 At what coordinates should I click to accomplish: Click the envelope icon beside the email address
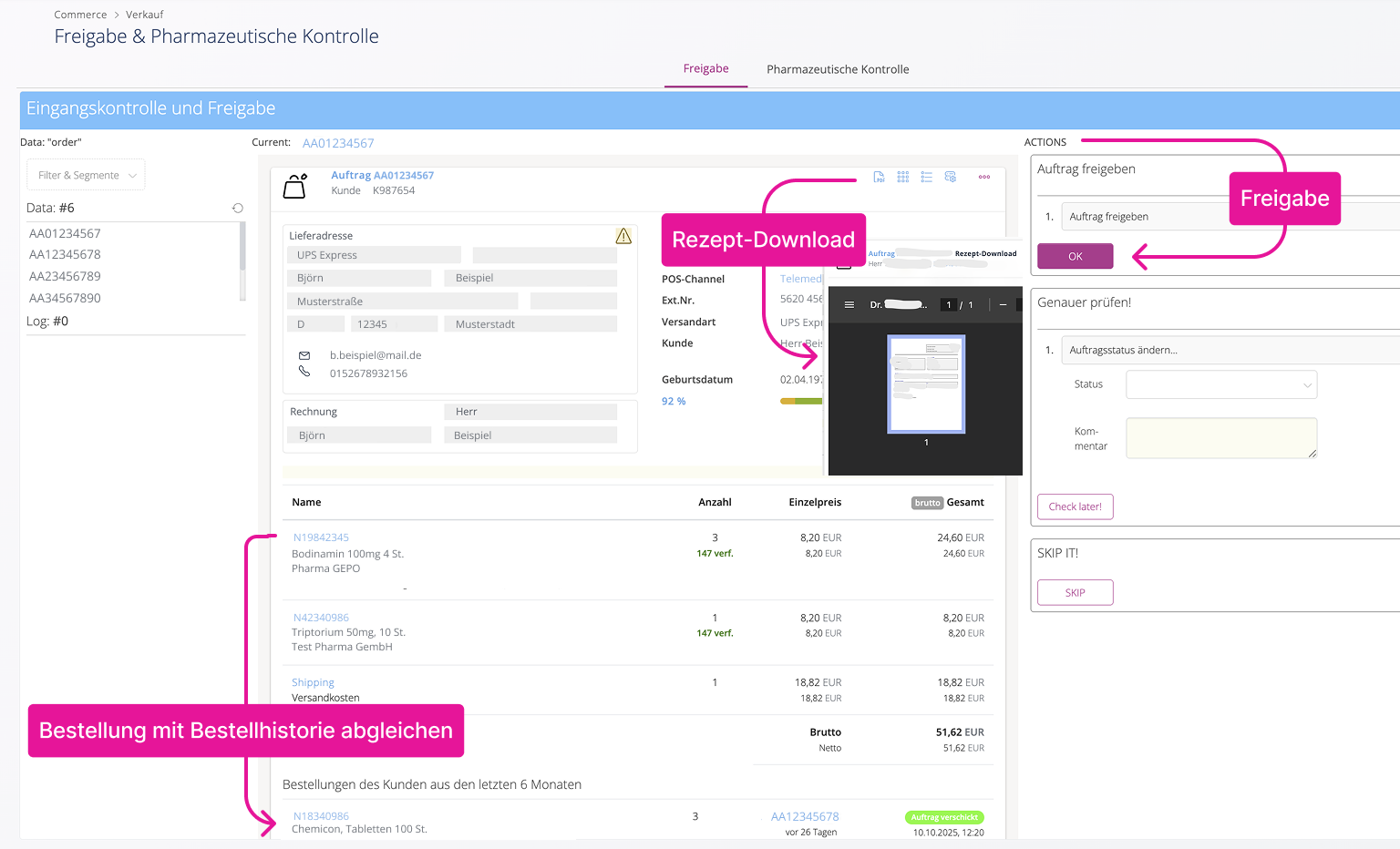[x=304, y=355]
